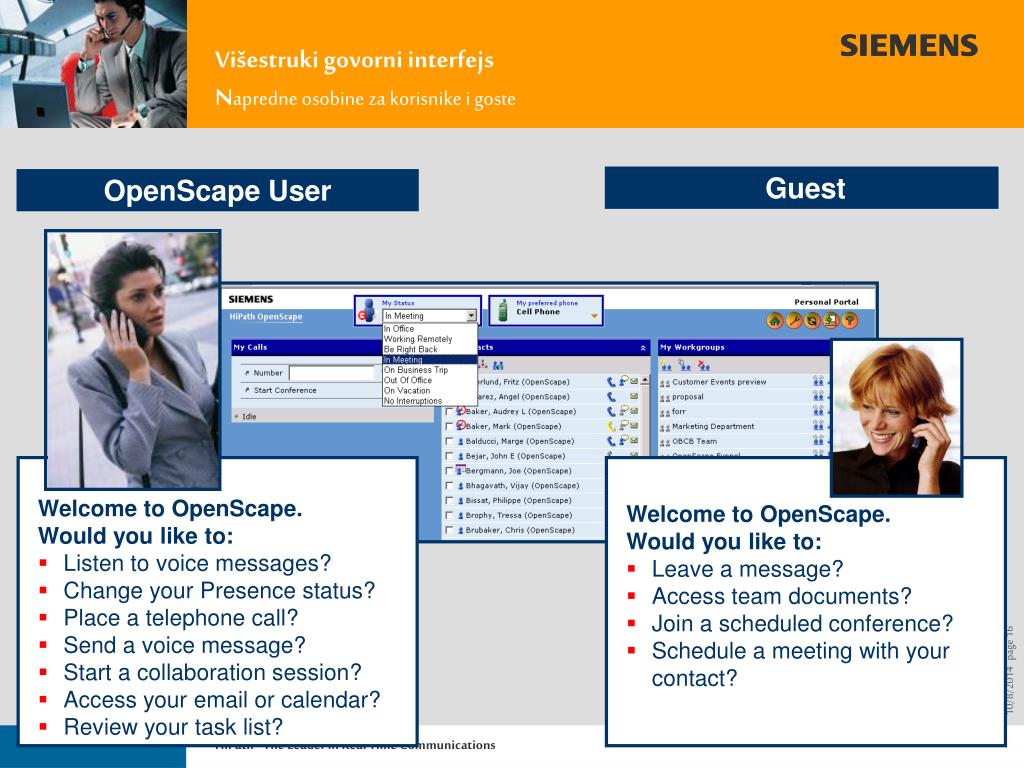Image resolution: width=1024 pixels, height=768 pixels.
Task: Check the box for Balducci, Marge
Action: pyautogui.click(x=449, y=441)
